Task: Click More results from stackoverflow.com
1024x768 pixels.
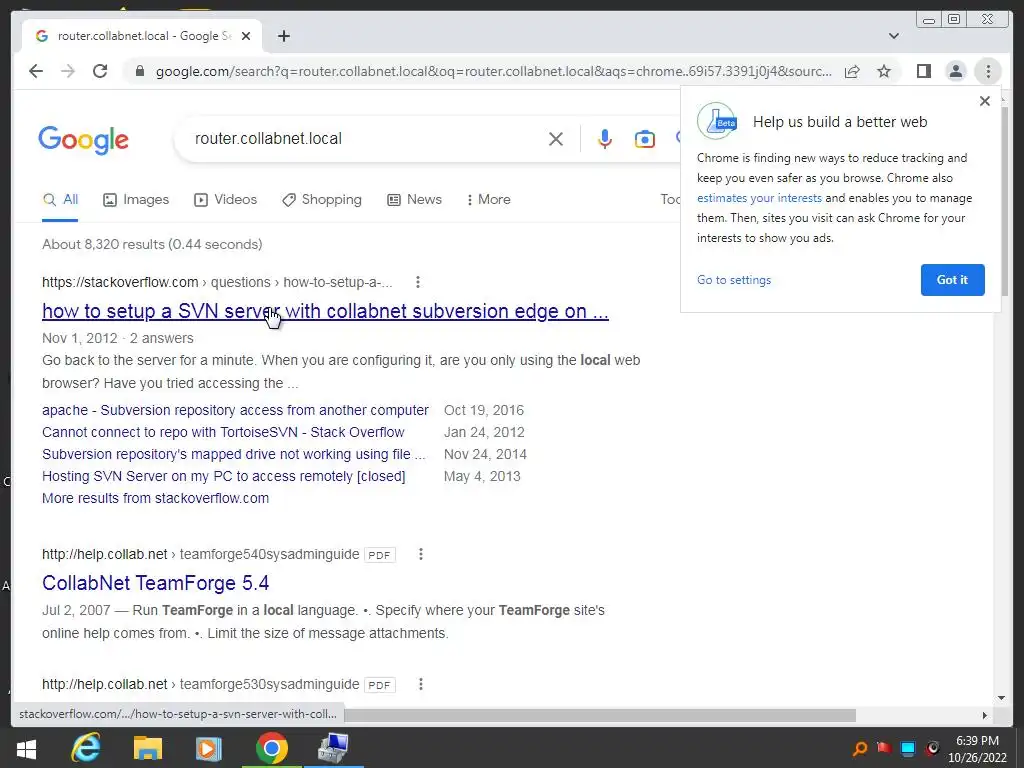Action: [x=155, y=498]
